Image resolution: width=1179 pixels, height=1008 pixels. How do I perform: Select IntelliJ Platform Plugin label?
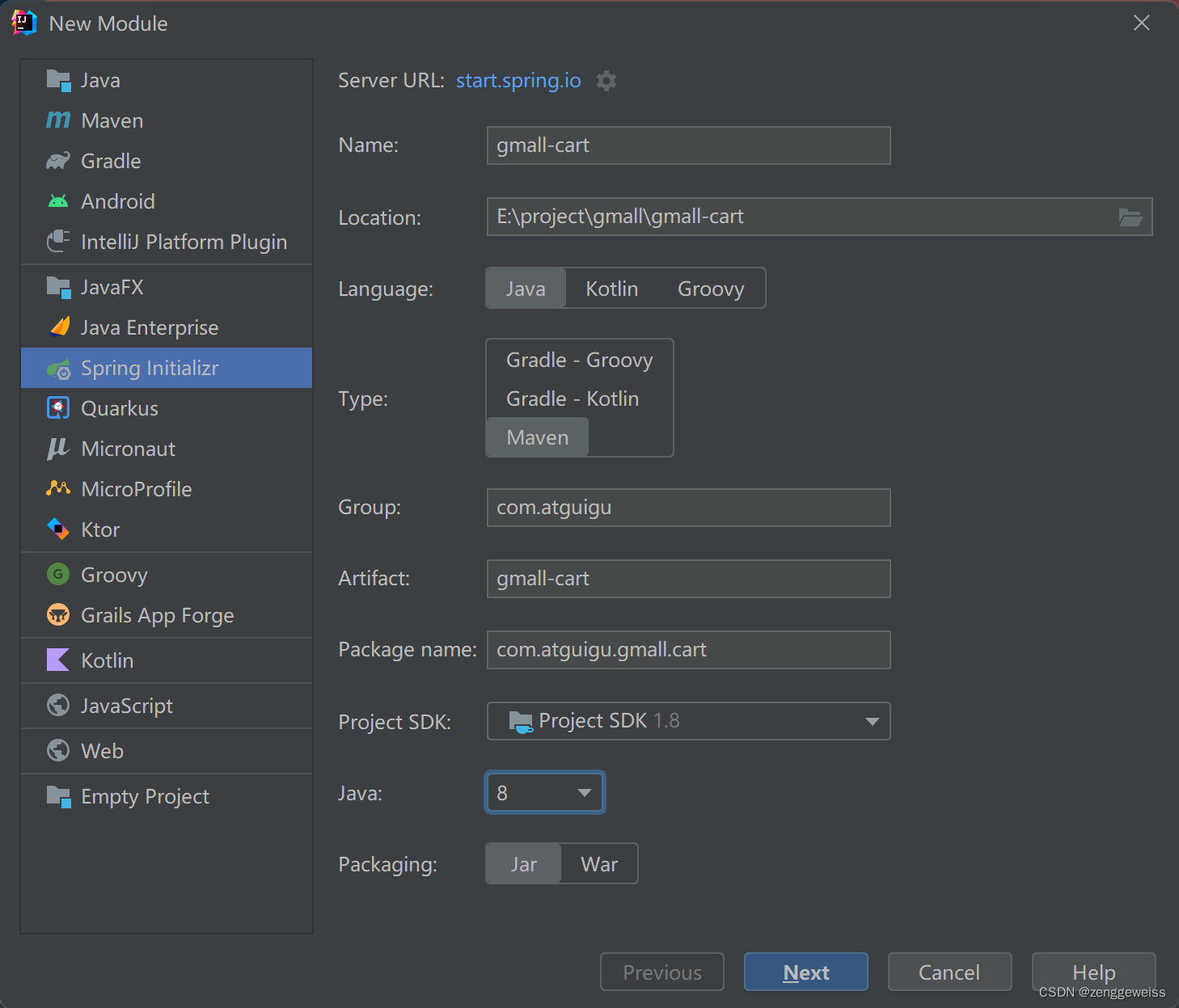pos(184,242)
